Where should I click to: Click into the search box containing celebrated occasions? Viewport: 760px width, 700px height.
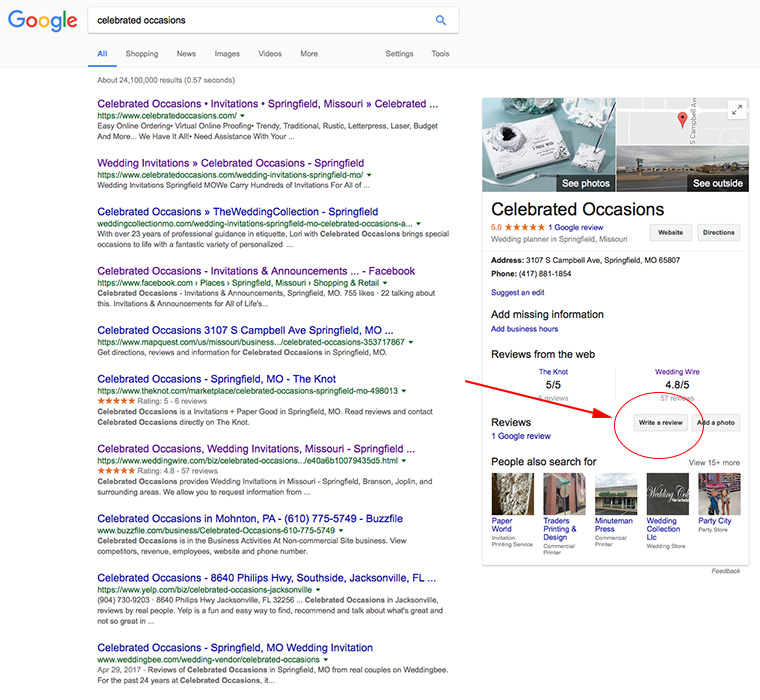pyautogui.click(x=262, y=20)
